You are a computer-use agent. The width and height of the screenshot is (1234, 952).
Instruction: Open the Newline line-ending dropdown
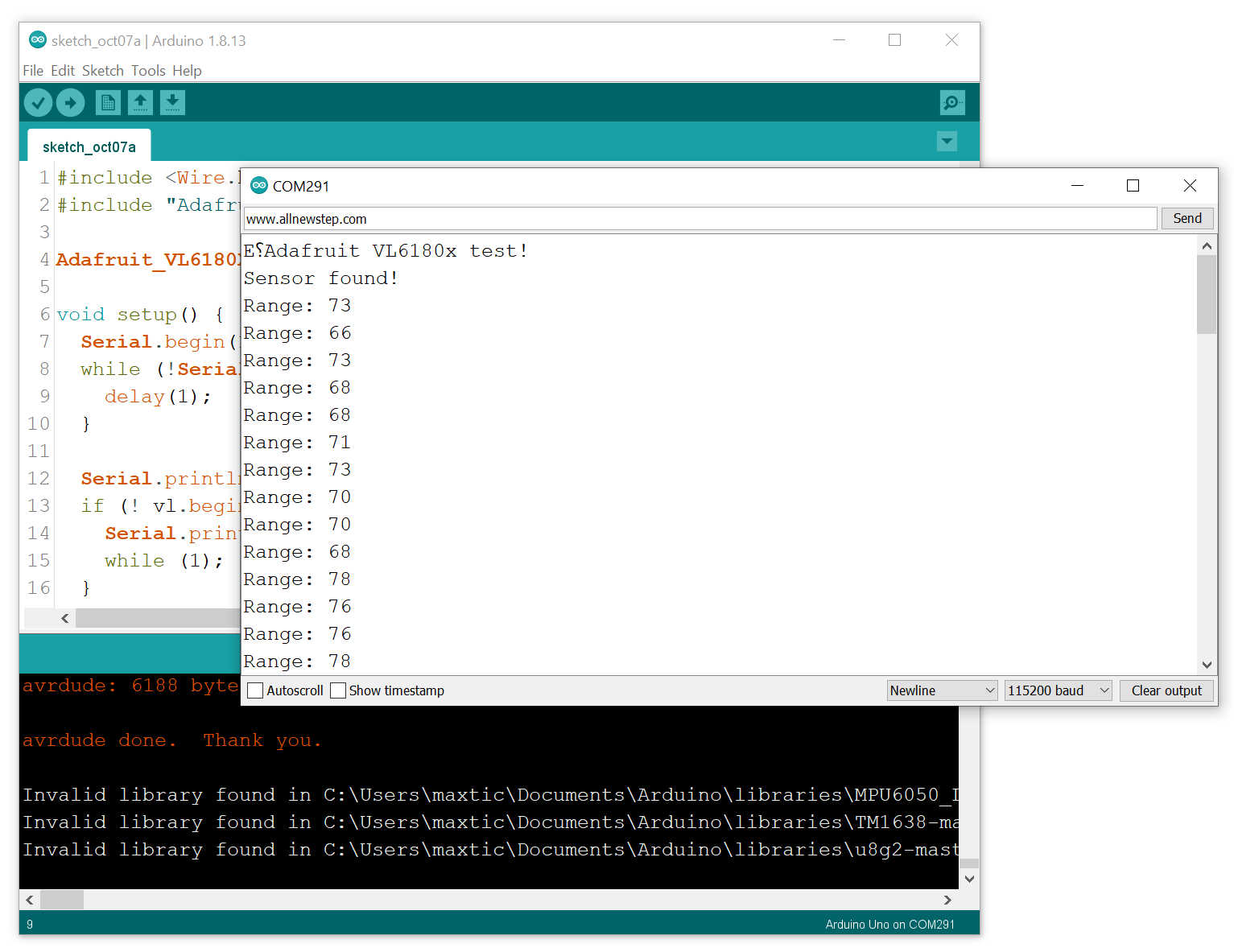943,690
